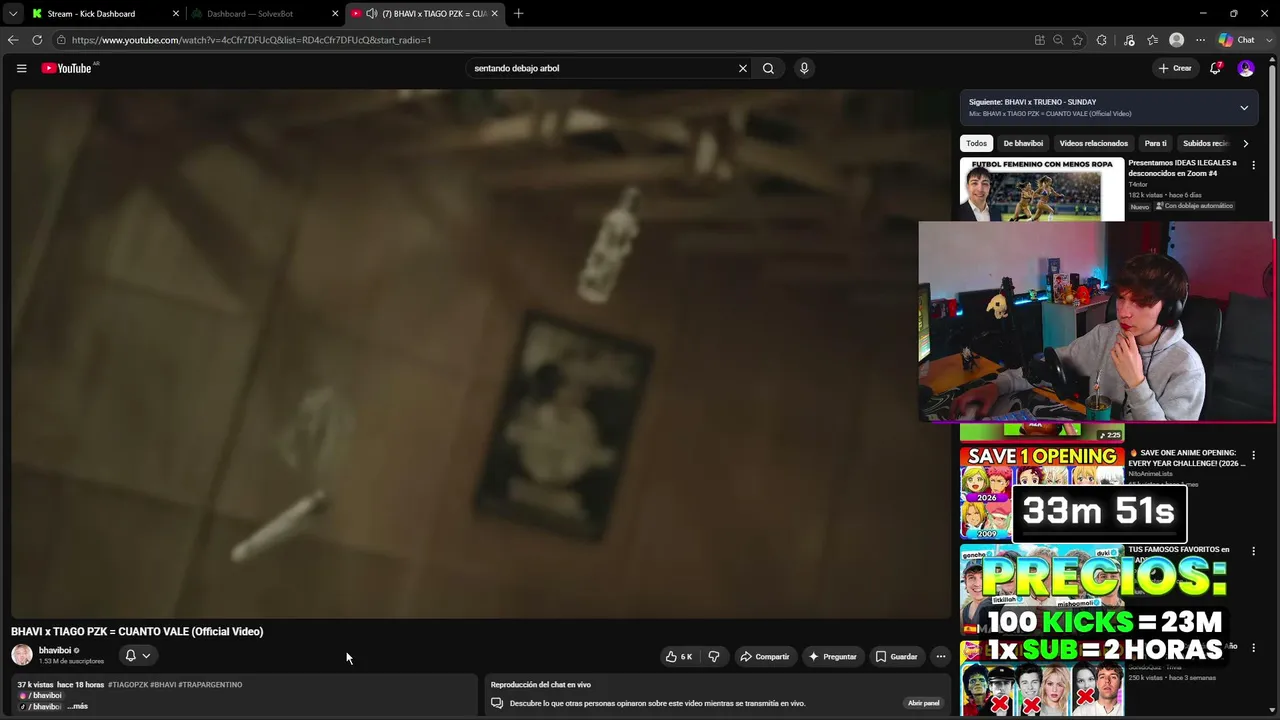Open options for Presentamos IDEAS ILEGALES video
1280x720 pixels.
click(1253, 165)
